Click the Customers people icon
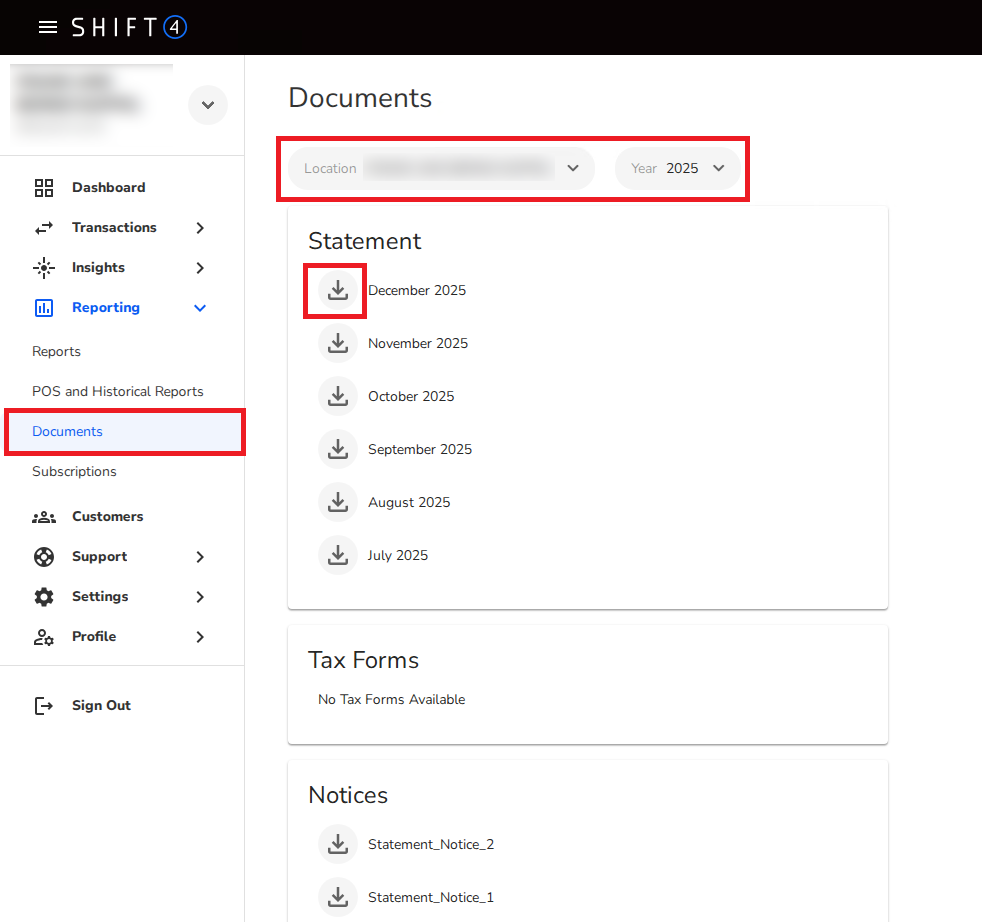The height and width of the screenshot is (922, 982). pos(44,517)
